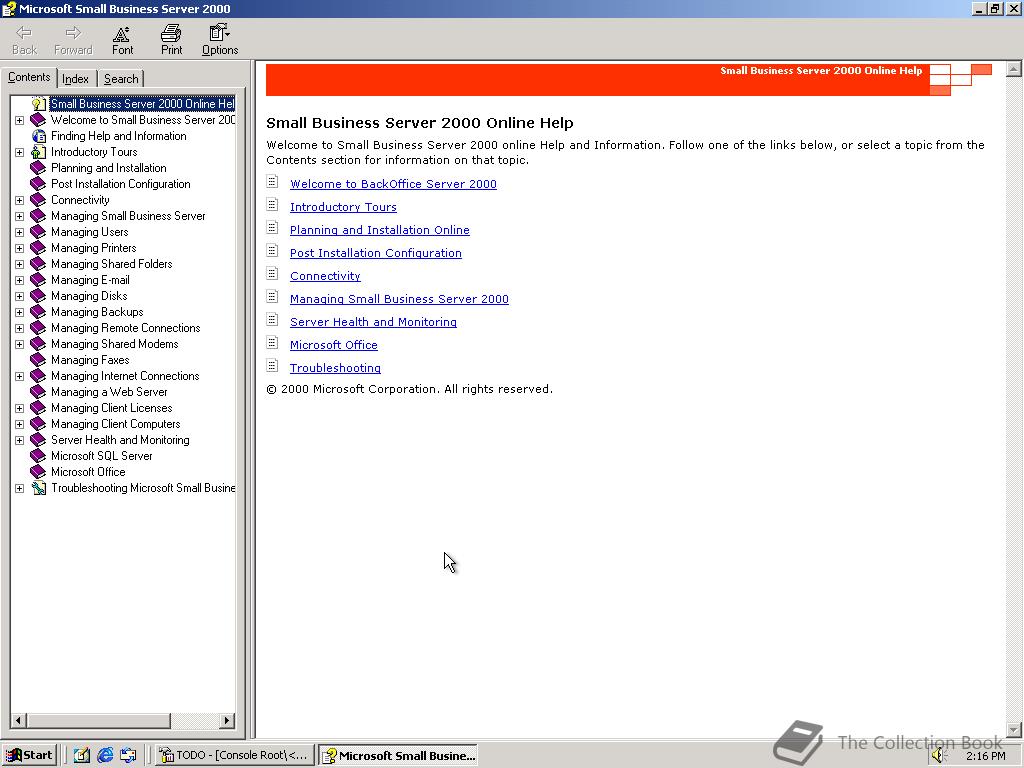Open Internet Explorer from quick launch
This screenshot has width=1024, height=768.
(x=104, y=755)
